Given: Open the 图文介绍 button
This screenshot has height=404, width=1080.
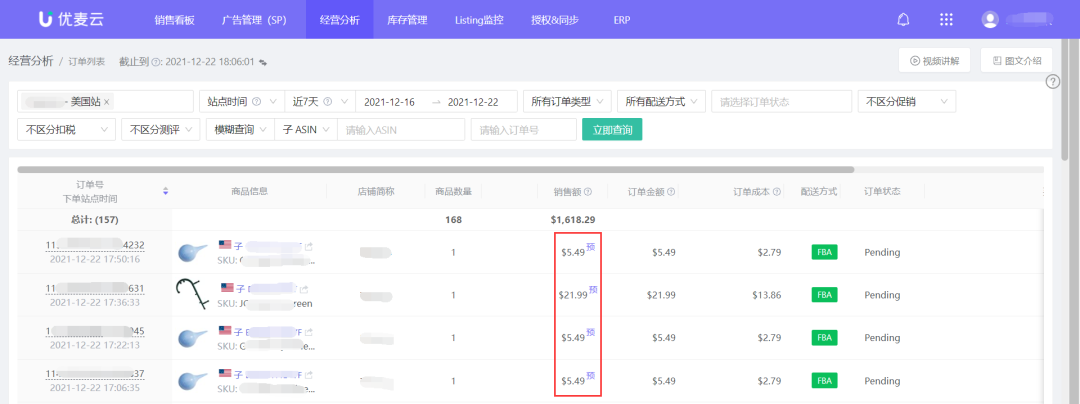Looking at the screenshot, I should pyautogui.click(x=1016, y=61).
